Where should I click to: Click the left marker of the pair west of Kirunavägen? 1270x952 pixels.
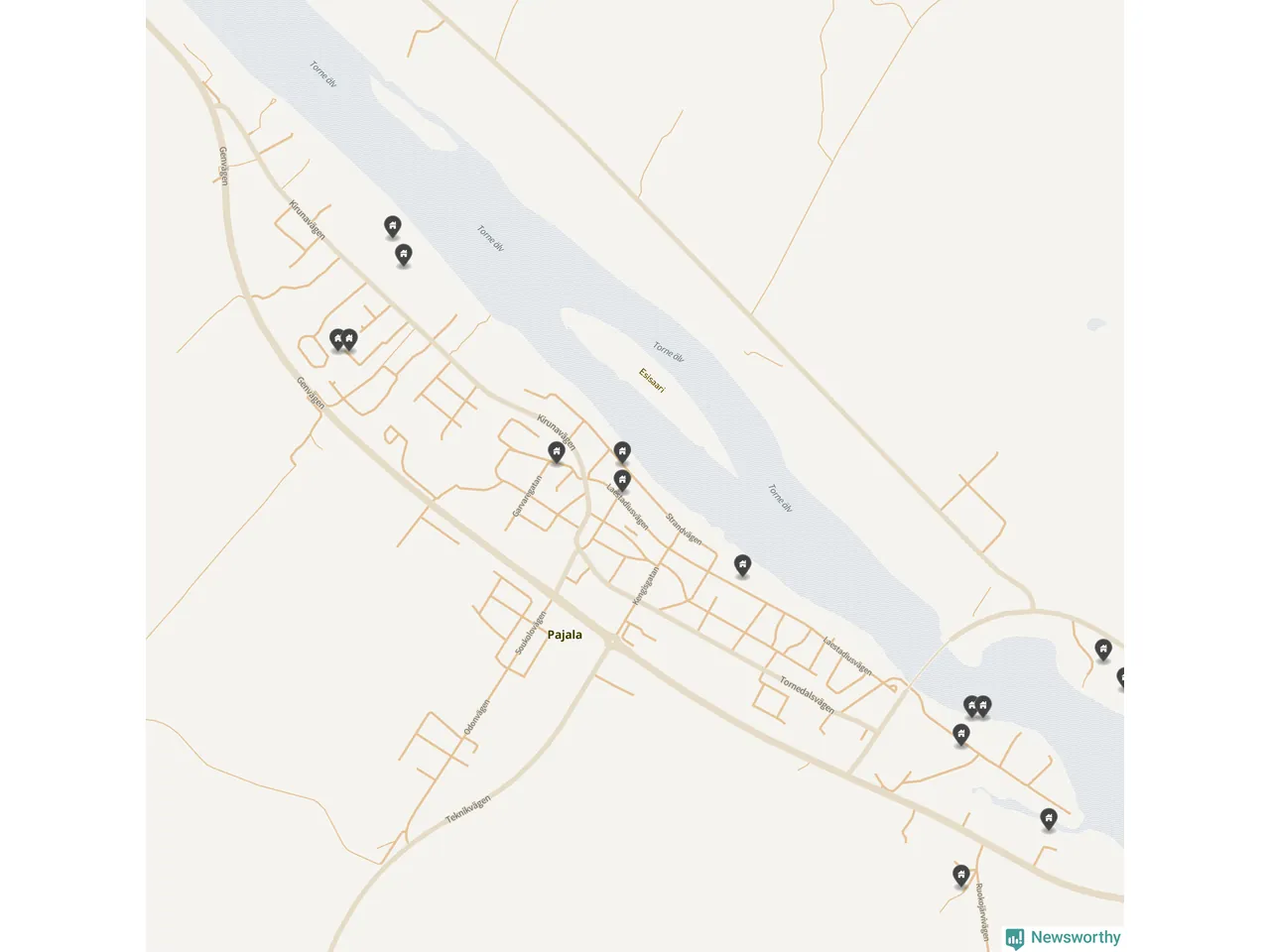point(338,341)
